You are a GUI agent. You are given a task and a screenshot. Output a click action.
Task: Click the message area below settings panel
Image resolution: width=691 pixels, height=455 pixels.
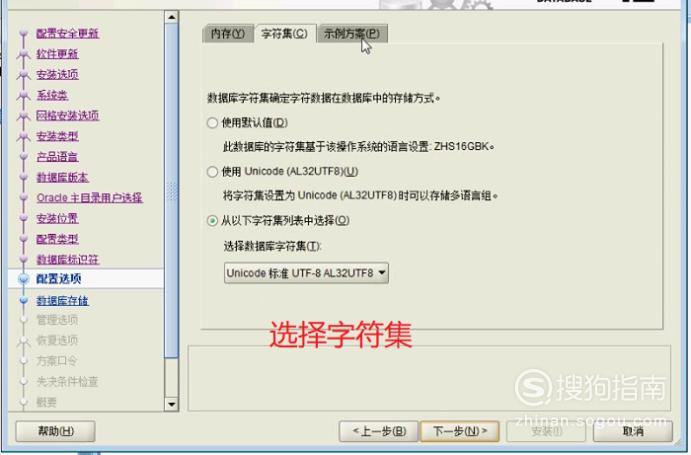(x=429, y=378)
